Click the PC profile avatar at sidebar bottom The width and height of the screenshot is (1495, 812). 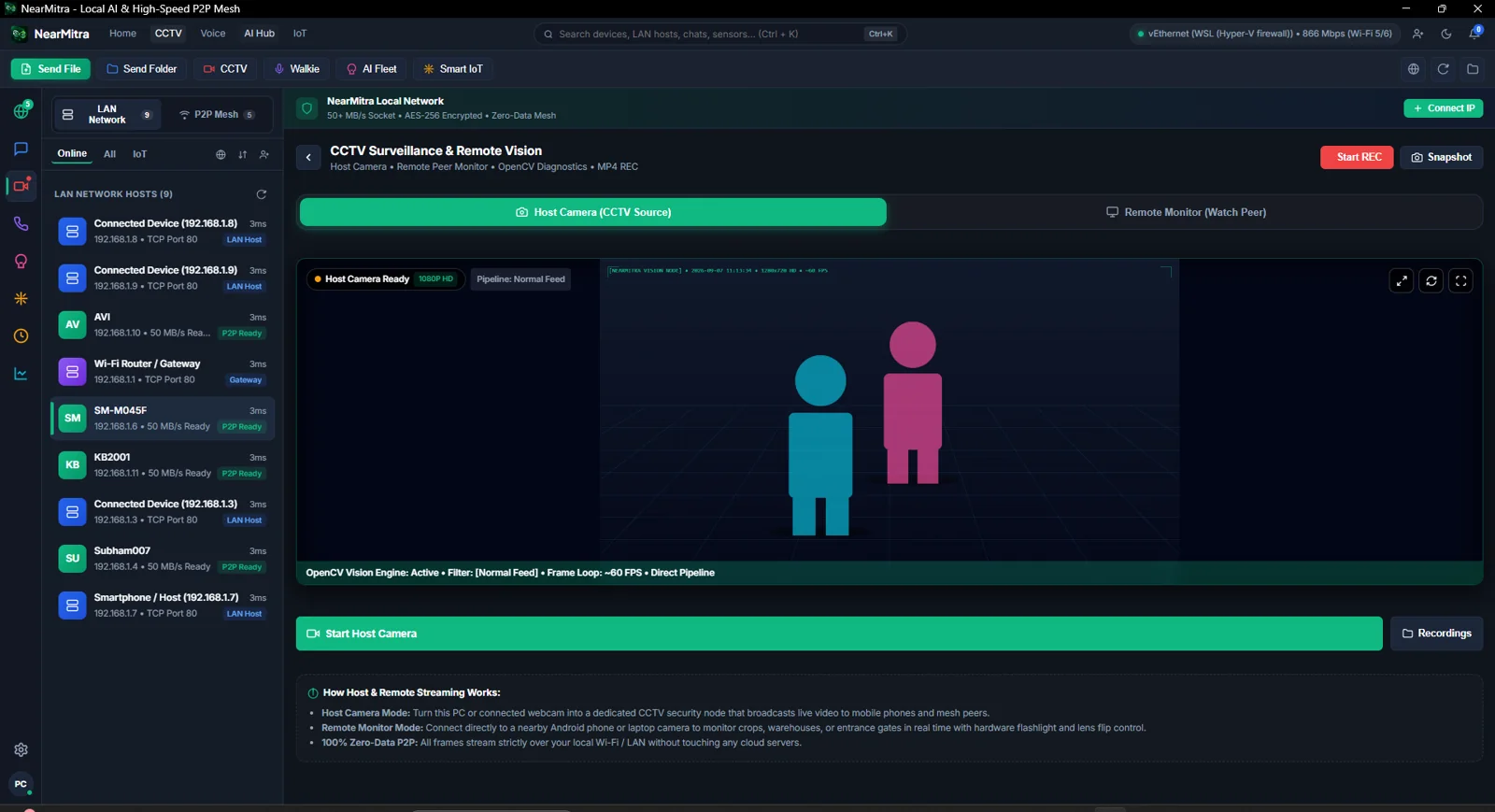(x=21, y=784)
